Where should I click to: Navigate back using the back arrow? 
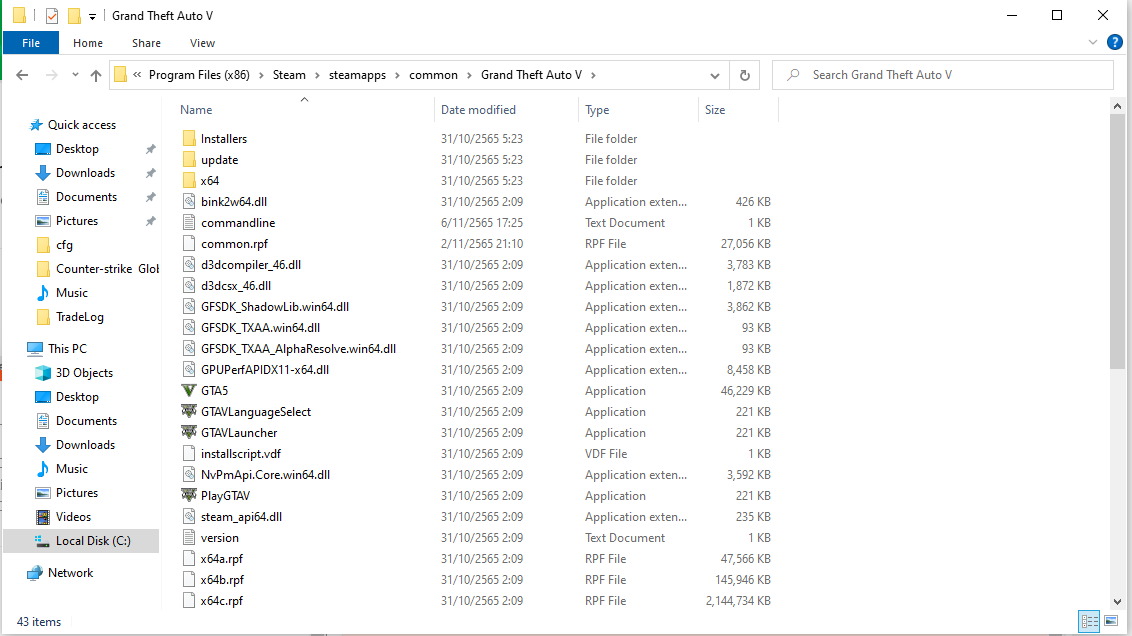pos(21,75)
